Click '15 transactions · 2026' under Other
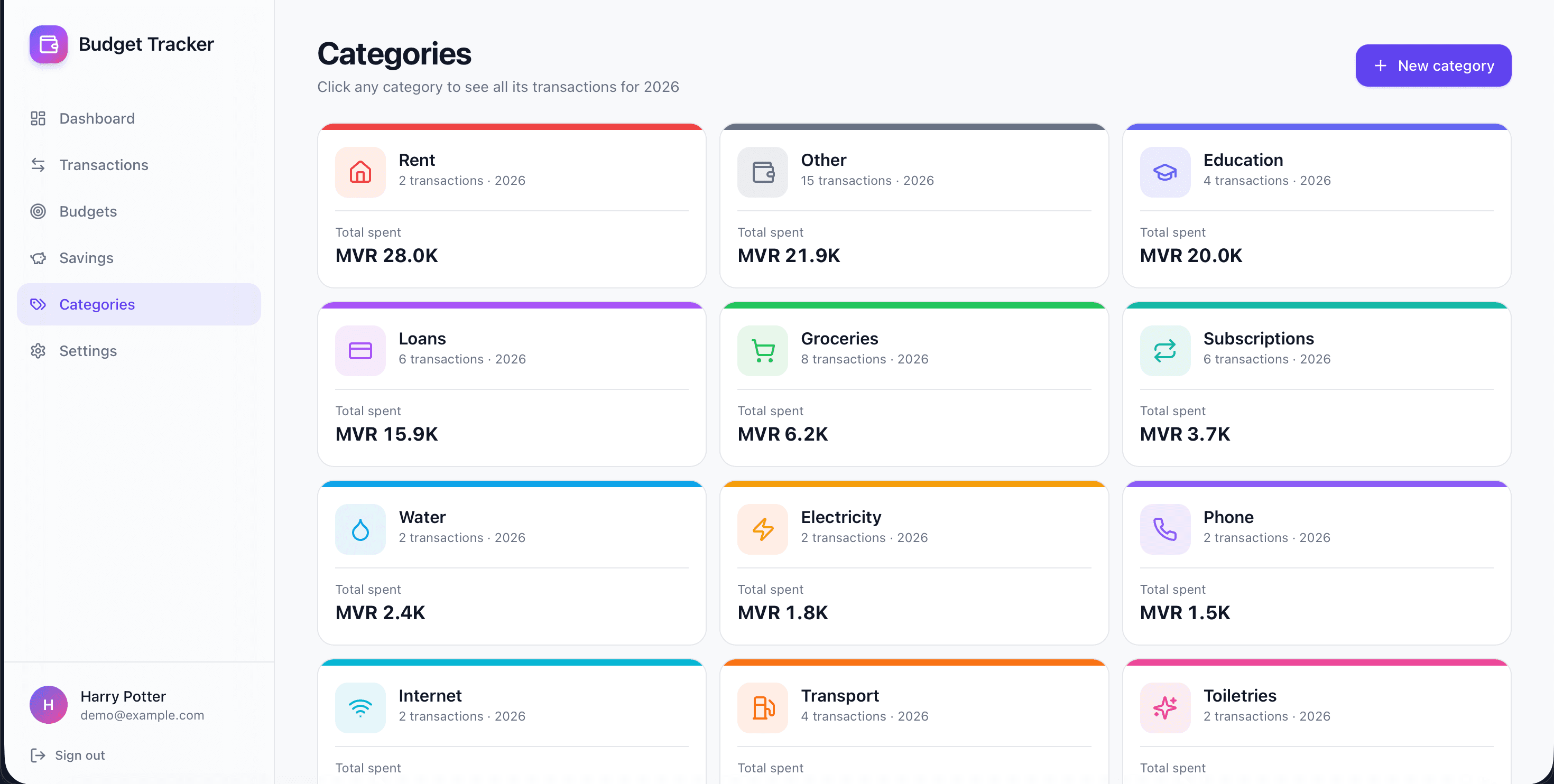 coord(867,180)
